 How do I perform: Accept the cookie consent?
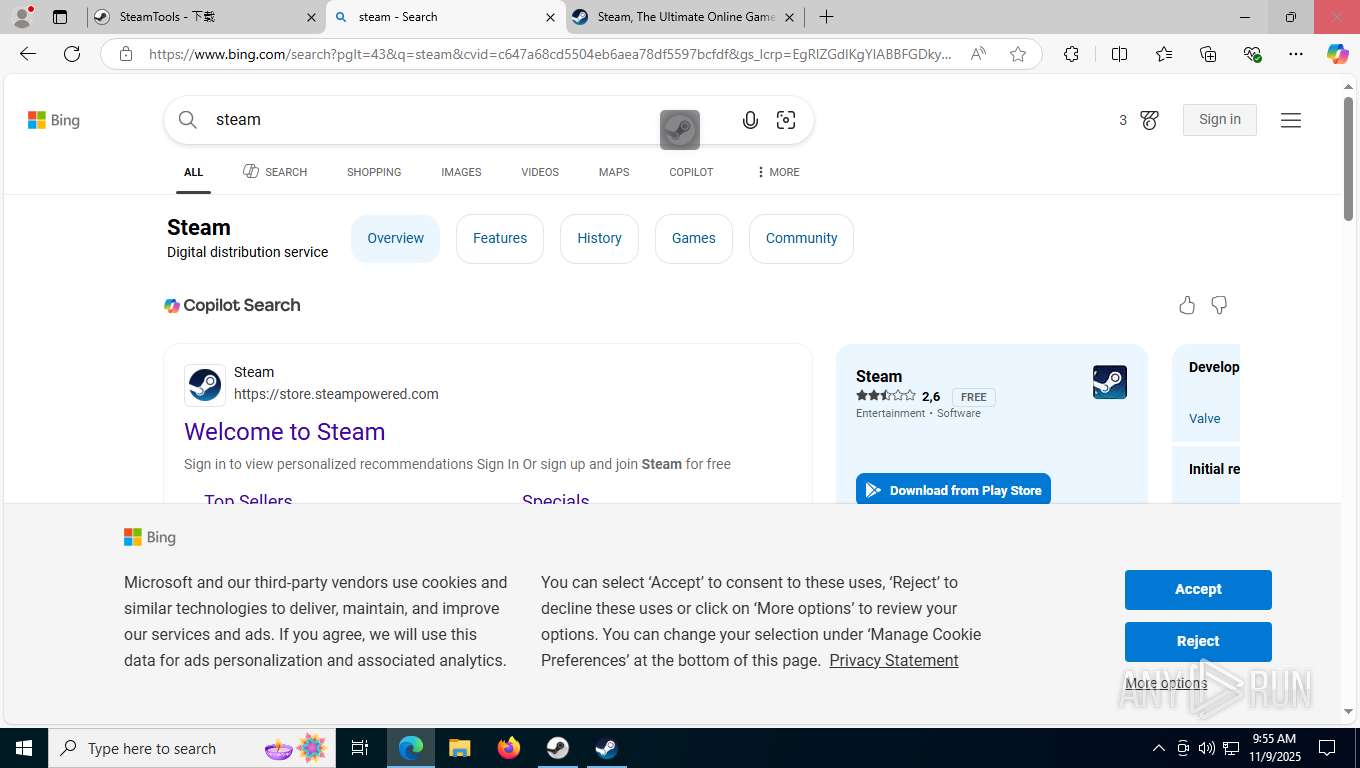coord(1198,589)
